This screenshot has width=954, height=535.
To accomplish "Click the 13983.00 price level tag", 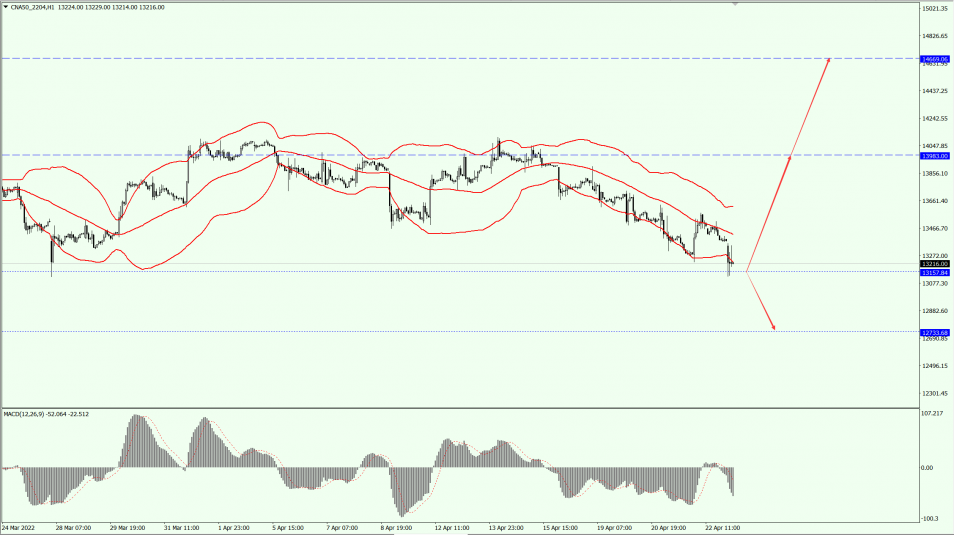I will coord(934,156).
